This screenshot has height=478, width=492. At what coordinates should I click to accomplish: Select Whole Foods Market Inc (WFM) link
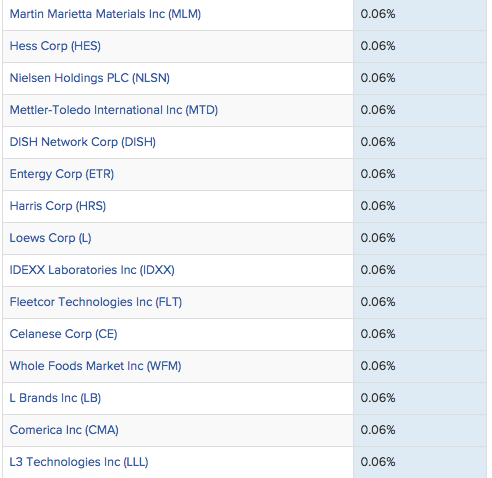point(95,366)
